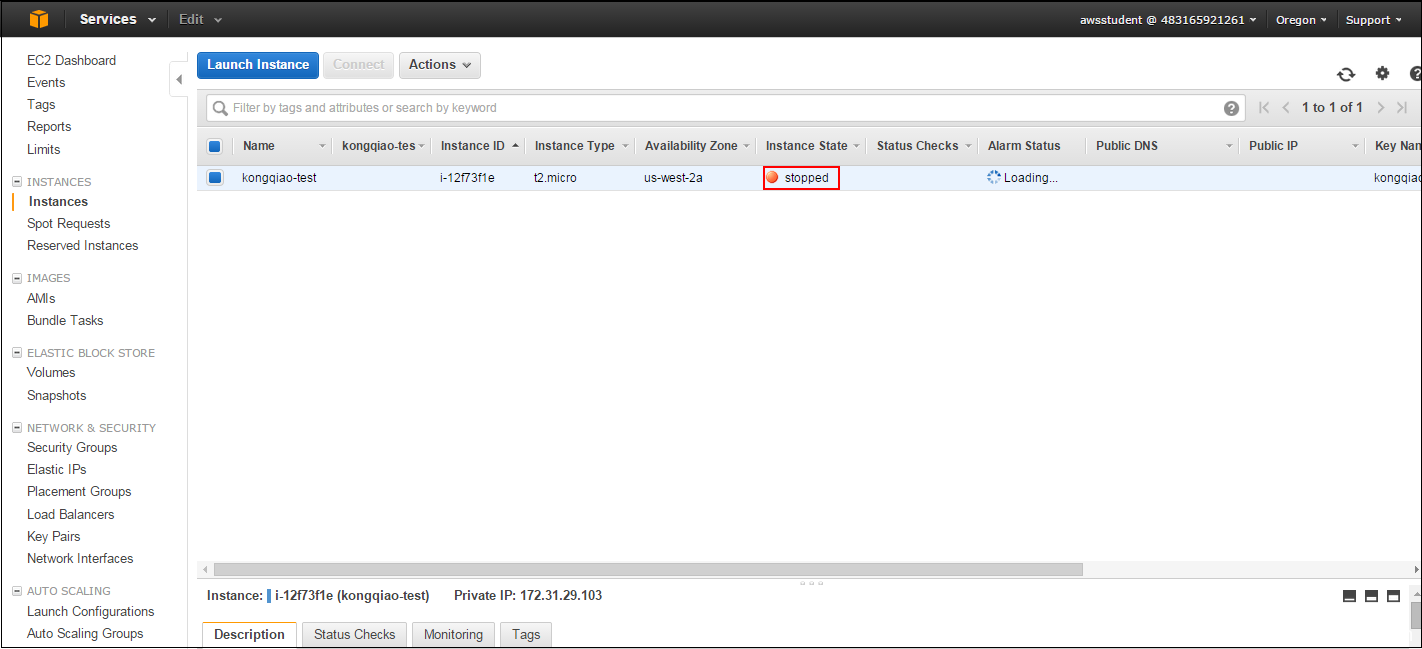Open the Edit dropdown menu

200,19
